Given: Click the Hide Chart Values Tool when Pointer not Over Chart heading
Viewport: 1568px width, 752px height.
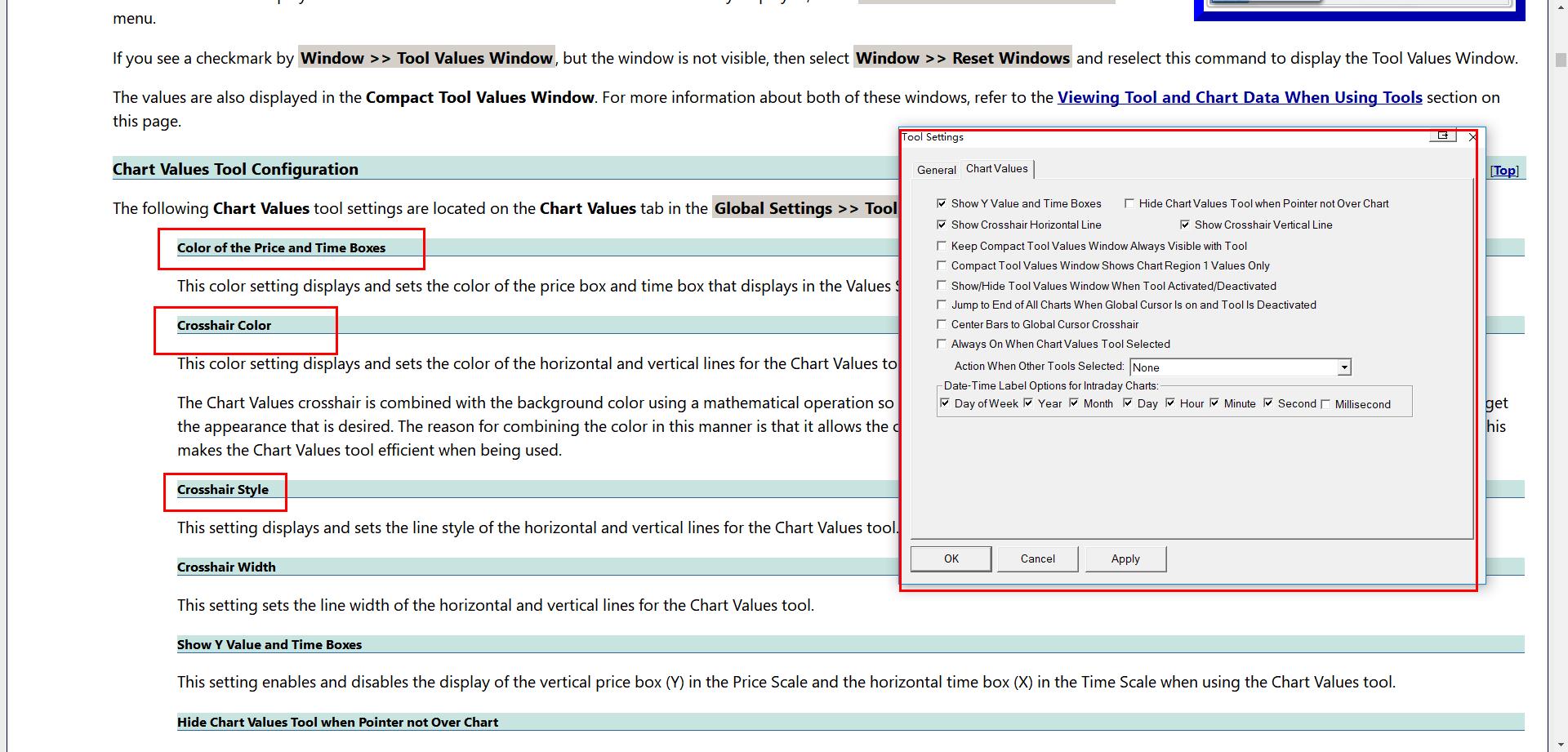Looking at the screenshot, I should point(337,722).
